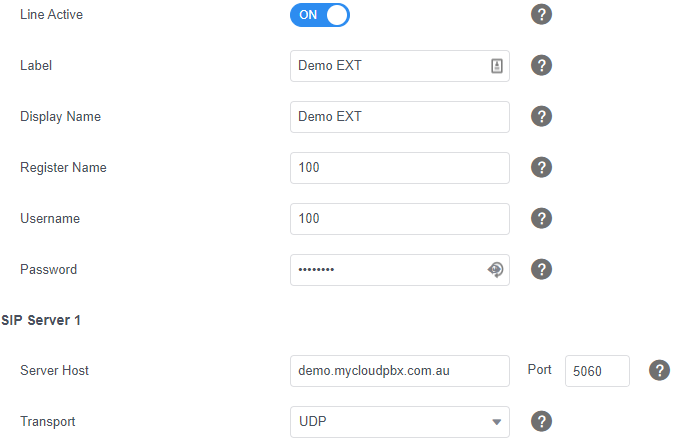Click into the Username input field
675x444 pixels.
400,219
